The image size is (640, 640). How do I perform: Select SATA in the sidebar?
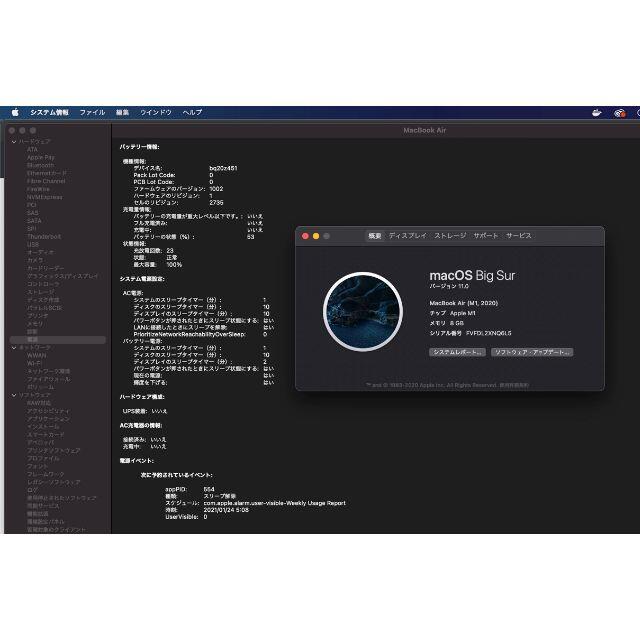(x=34, y=221)
